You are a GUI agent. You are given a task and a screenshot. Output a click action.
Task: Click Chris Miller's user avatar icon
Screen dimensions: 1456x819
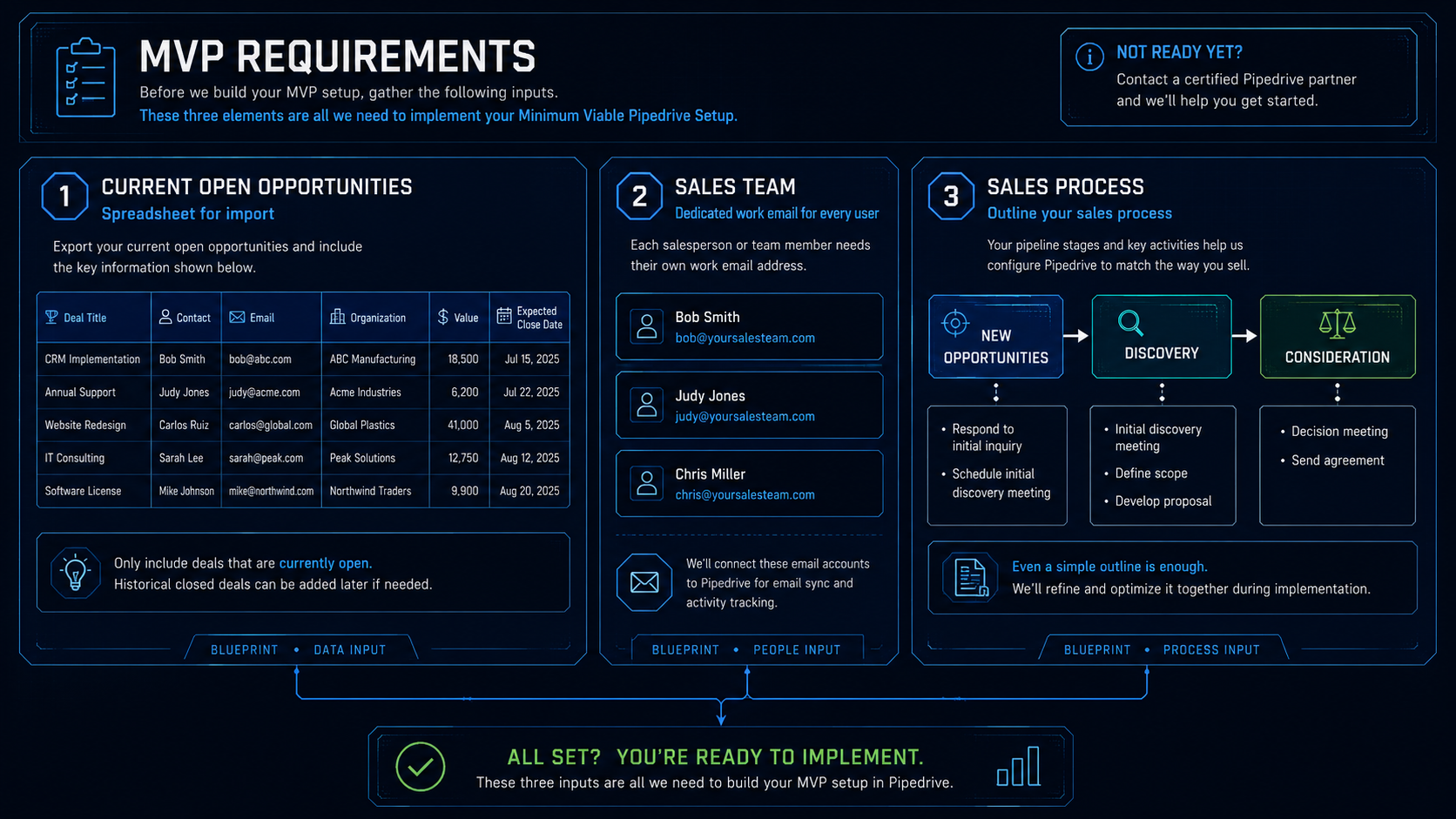coord(647,483)
